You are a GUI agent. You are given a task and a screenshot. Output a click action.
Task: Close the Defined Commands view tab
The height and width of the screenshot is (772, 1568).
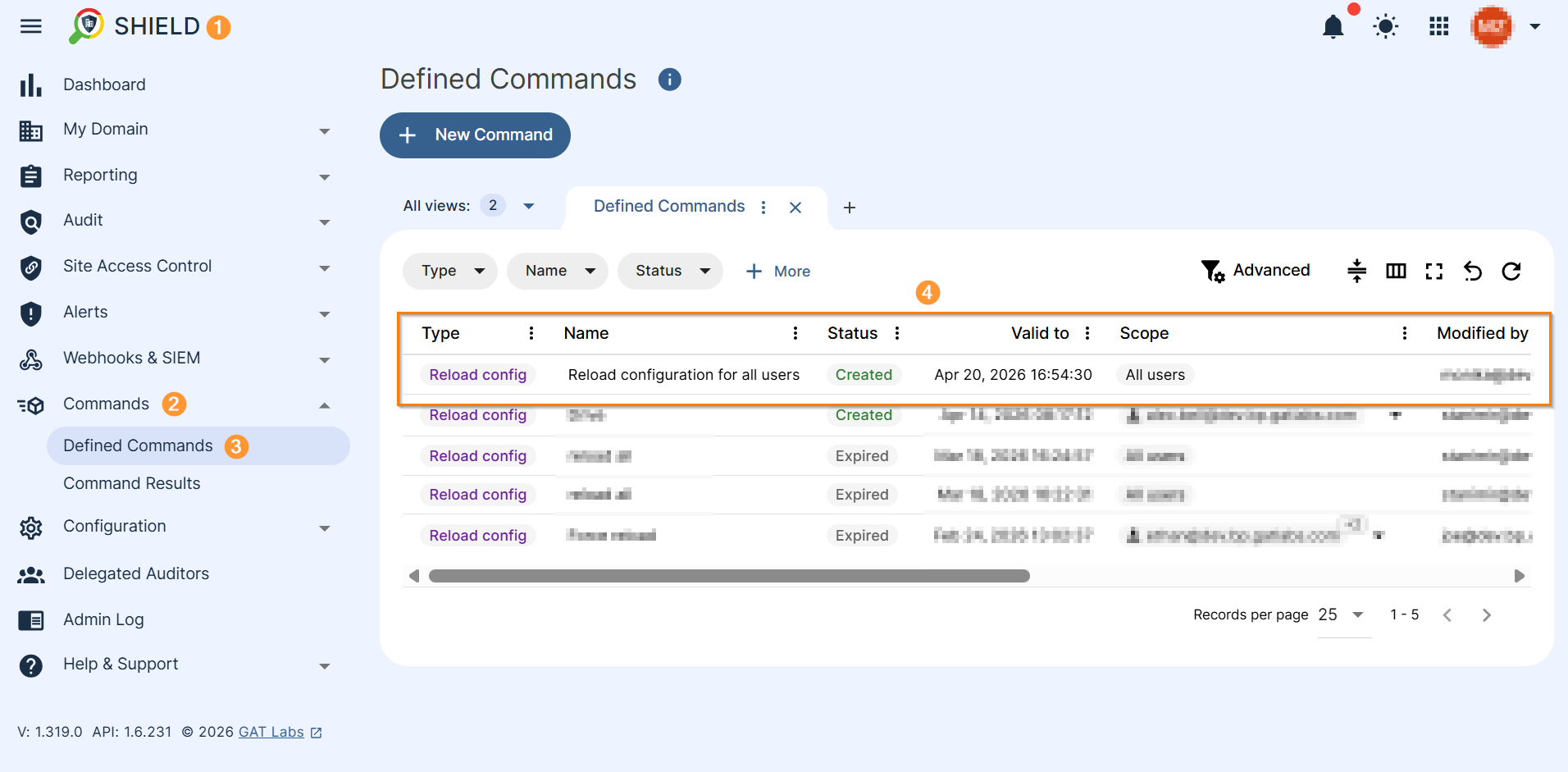click(795, 208)
